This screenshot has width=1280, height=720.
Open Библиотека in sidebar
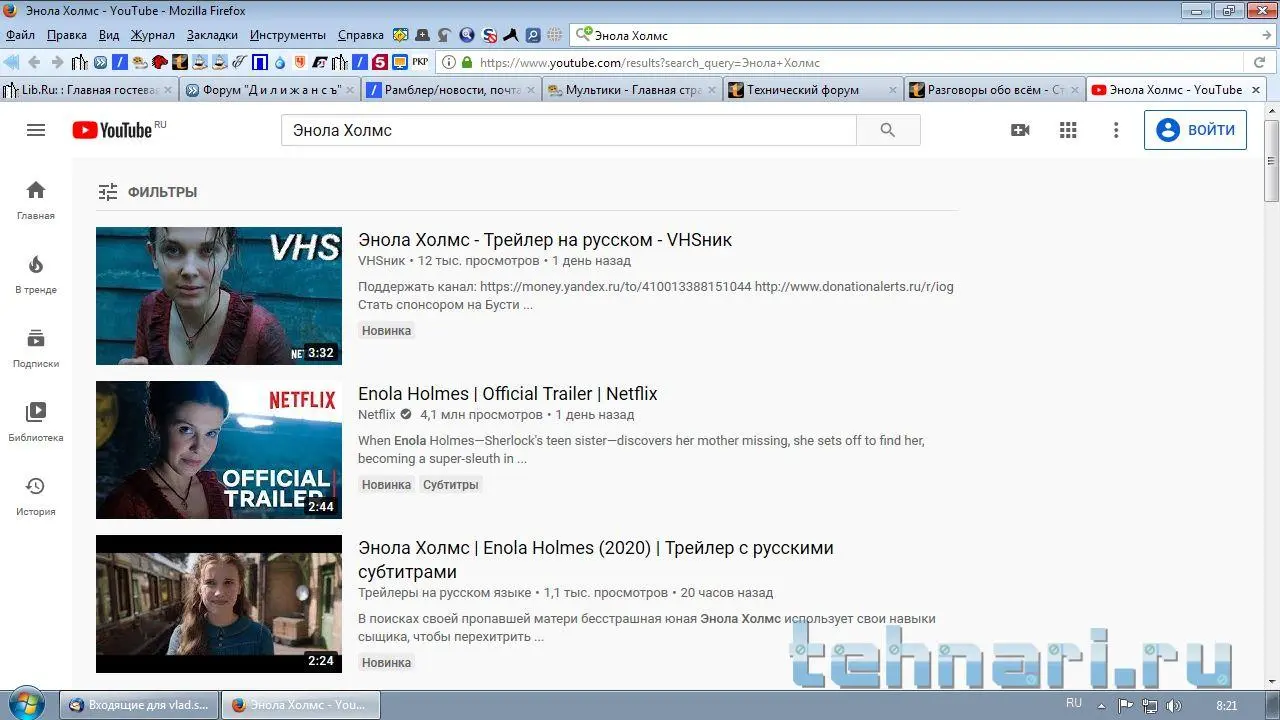(36, 422)
